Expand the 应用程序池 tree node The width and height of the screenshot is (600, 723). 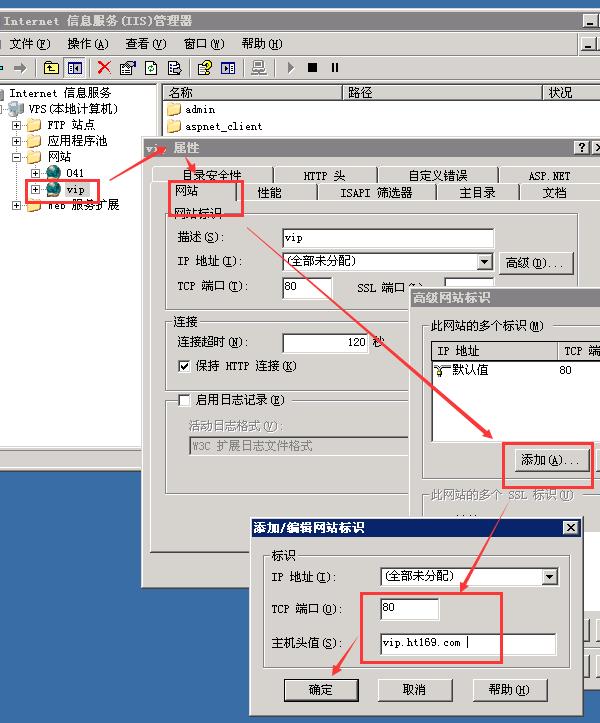click(17, 141)
